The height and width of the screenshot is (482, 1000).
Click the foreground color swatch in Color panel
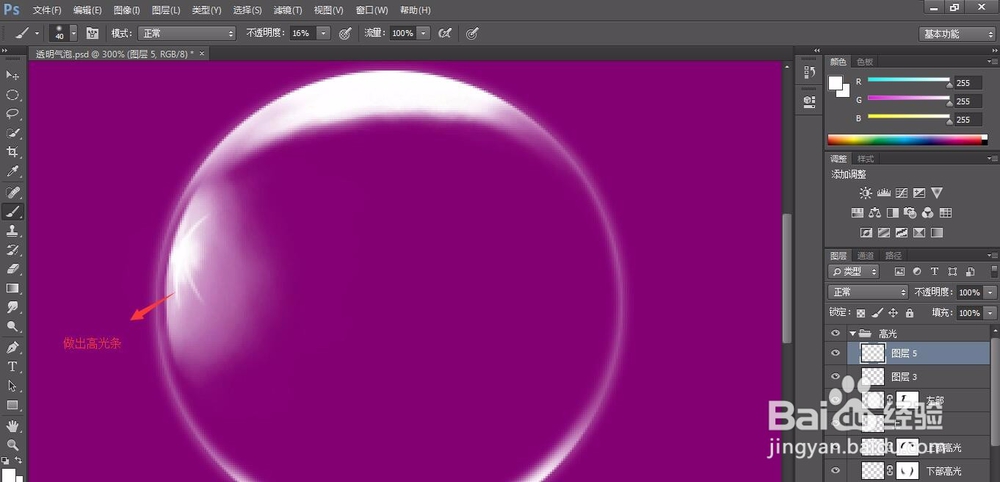coord(835,83)
